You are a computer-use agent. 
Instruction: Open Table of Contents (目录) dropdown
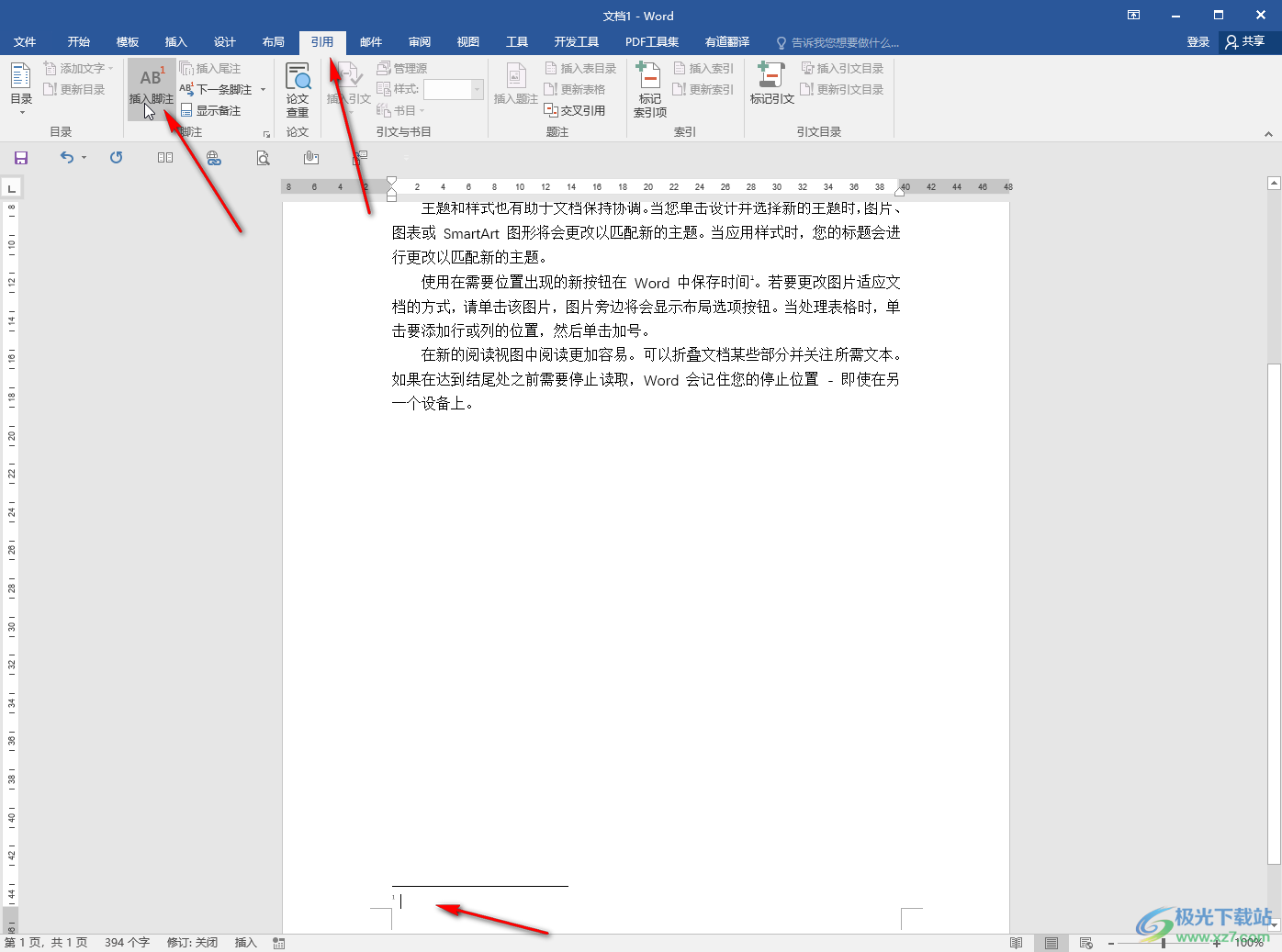point(21,87)
